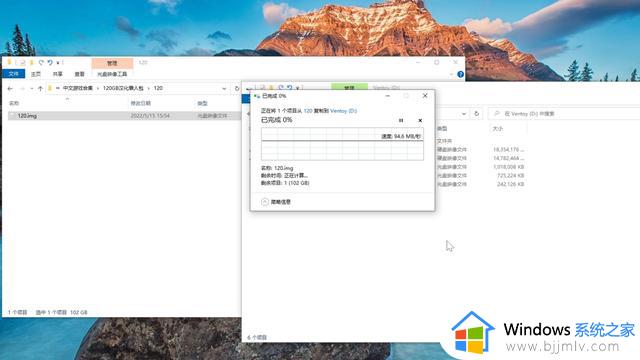Click the selected 102 GB status bar text
This screenshot has width=640, height=360.
pyautogui.click(x=62, y=312)
